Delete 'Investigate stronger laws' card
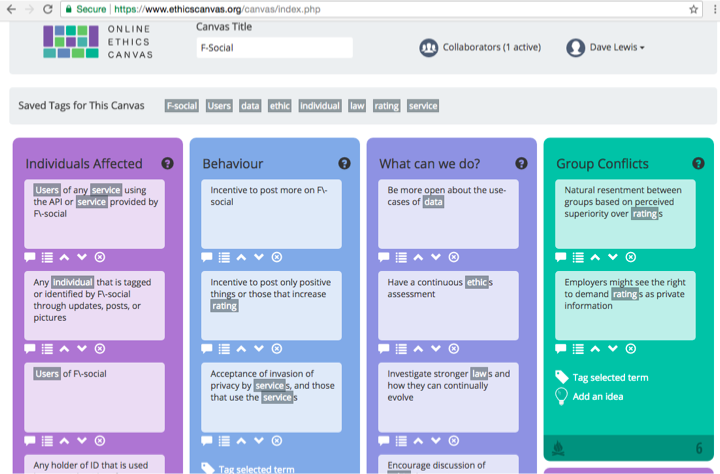 [454, 441]
